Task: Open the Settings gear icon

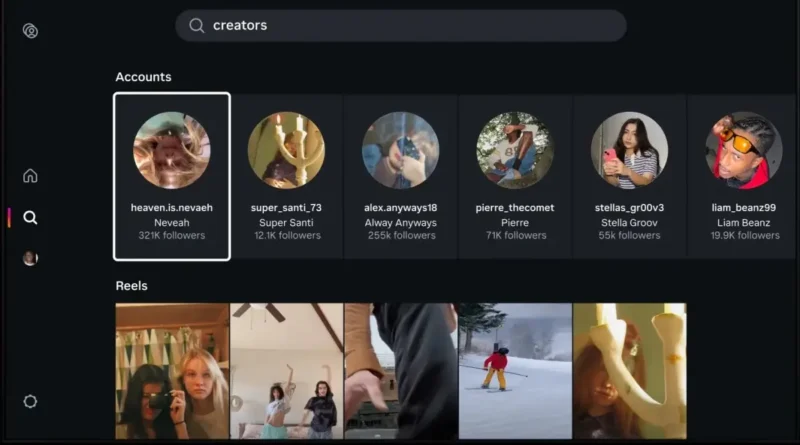Action: pyautogui.click(x=30, y=401)
